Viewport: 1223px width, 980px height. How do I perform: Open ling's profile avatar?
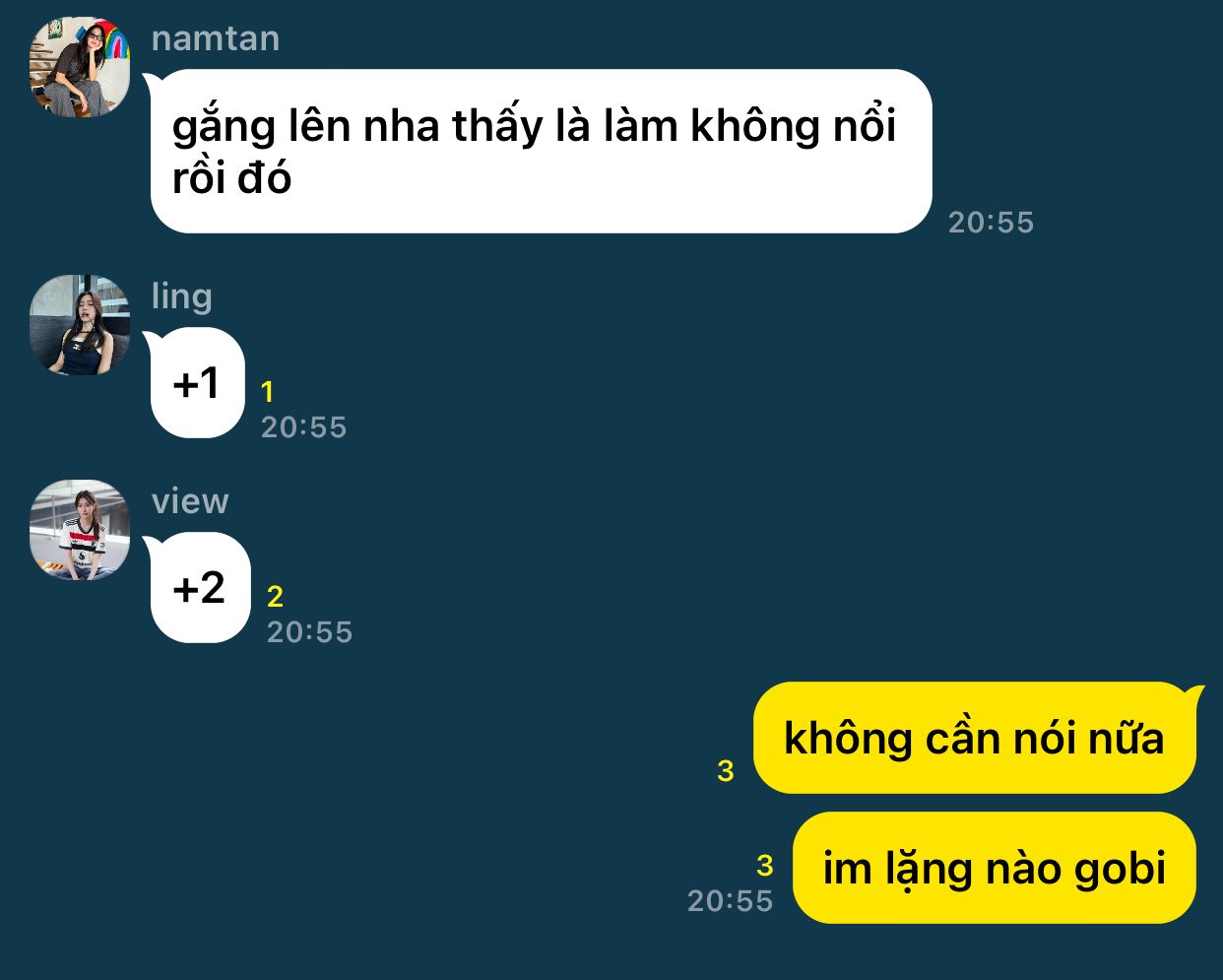pos(80,325)
